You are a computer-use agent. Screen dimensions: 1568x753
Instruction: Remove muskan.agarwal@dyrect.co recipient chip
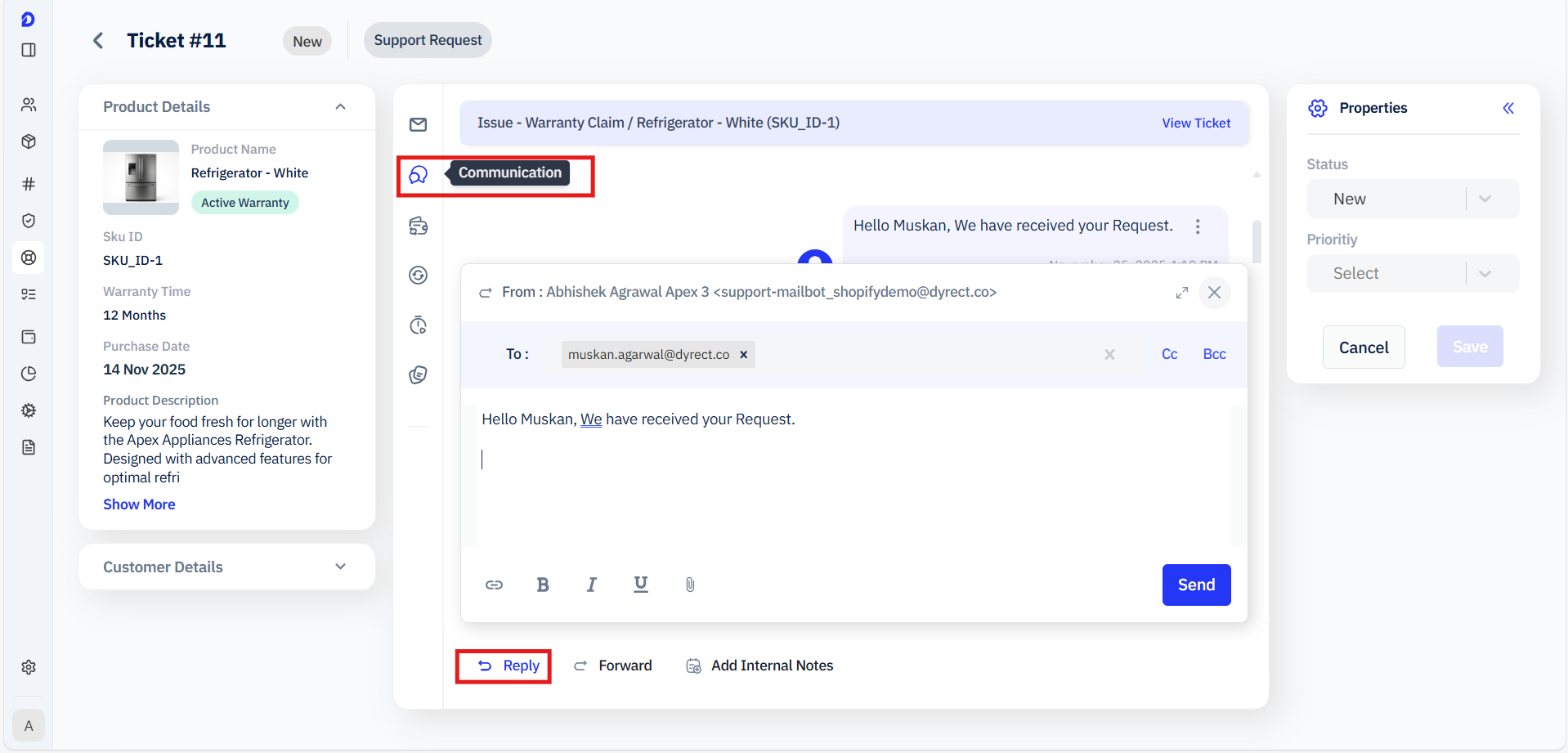[x=744, y=355]
